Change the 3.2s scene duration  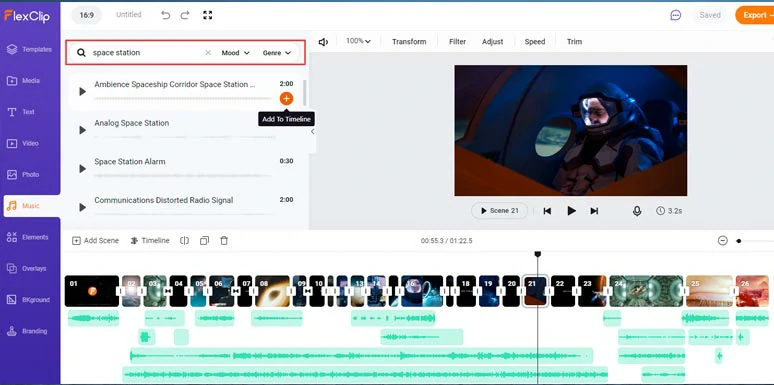(x=669, y=211)
